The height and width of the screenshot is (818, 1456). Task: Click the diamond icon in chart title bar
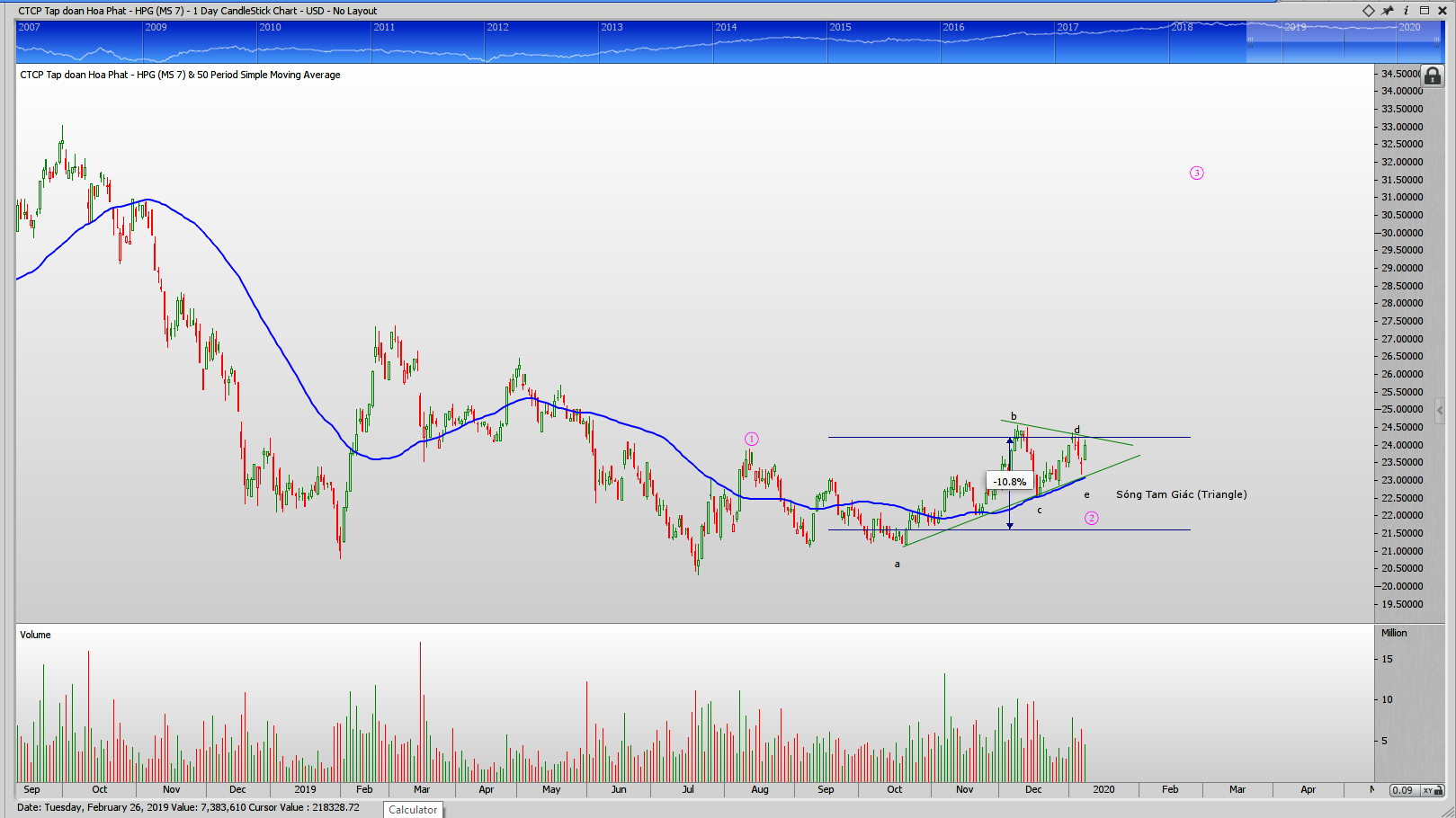click(x=1368, y=11)
